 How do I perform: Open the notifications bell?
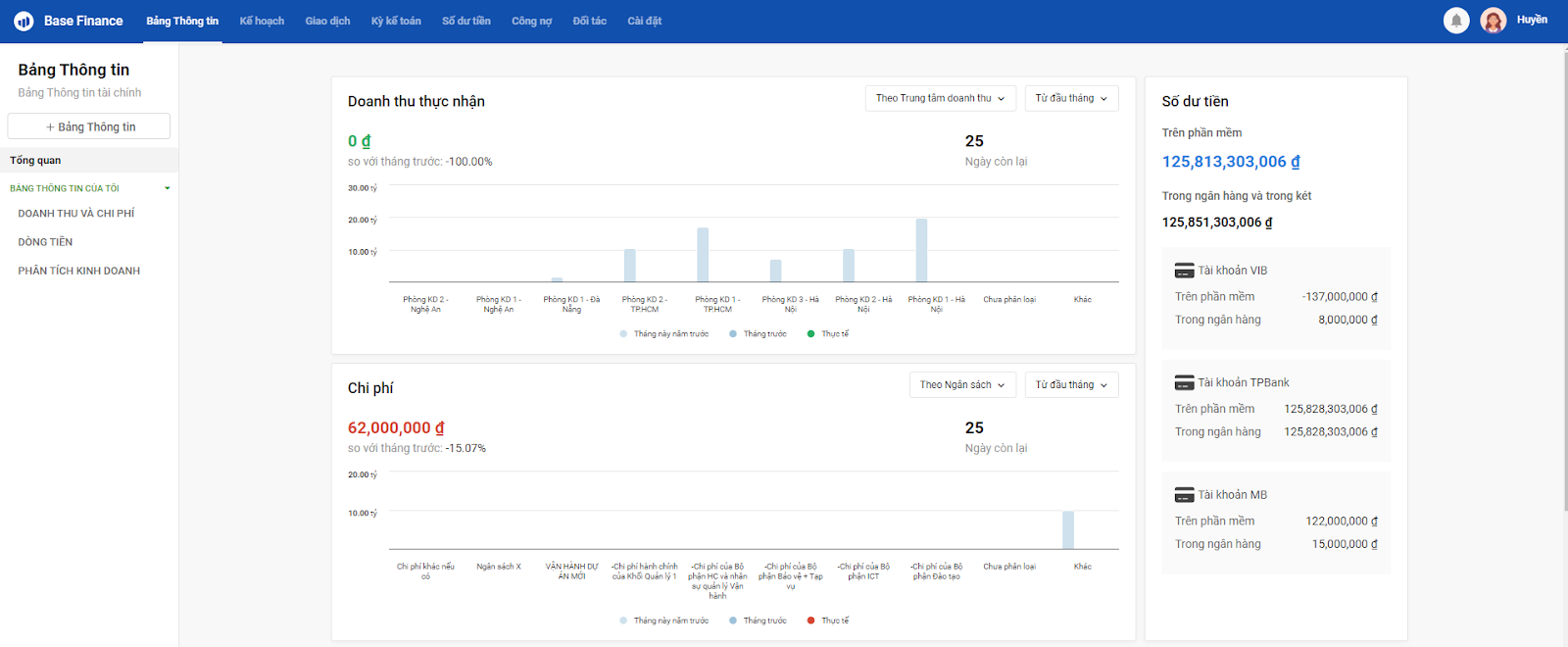(1456, 21)
